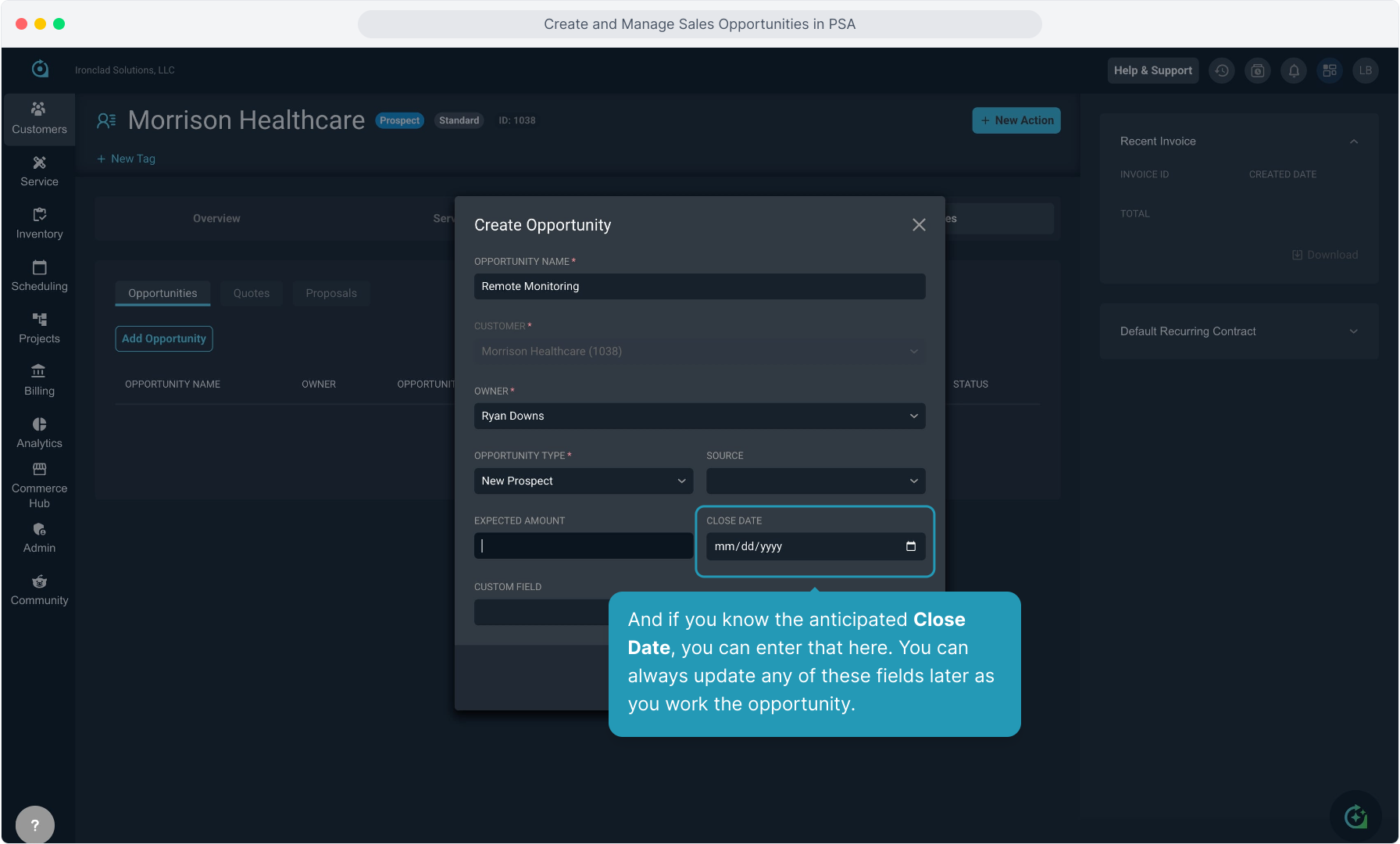
Task: Click the New Action button
Action: 1016,120
